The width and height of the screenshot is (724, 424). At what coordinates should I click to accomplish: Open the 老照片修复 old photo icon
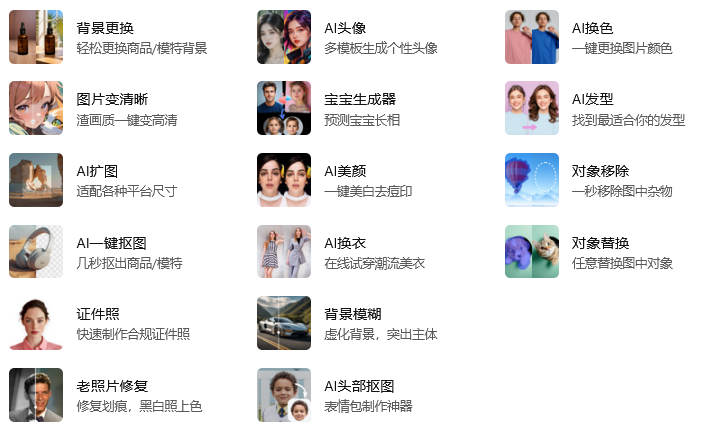(36, 395)
